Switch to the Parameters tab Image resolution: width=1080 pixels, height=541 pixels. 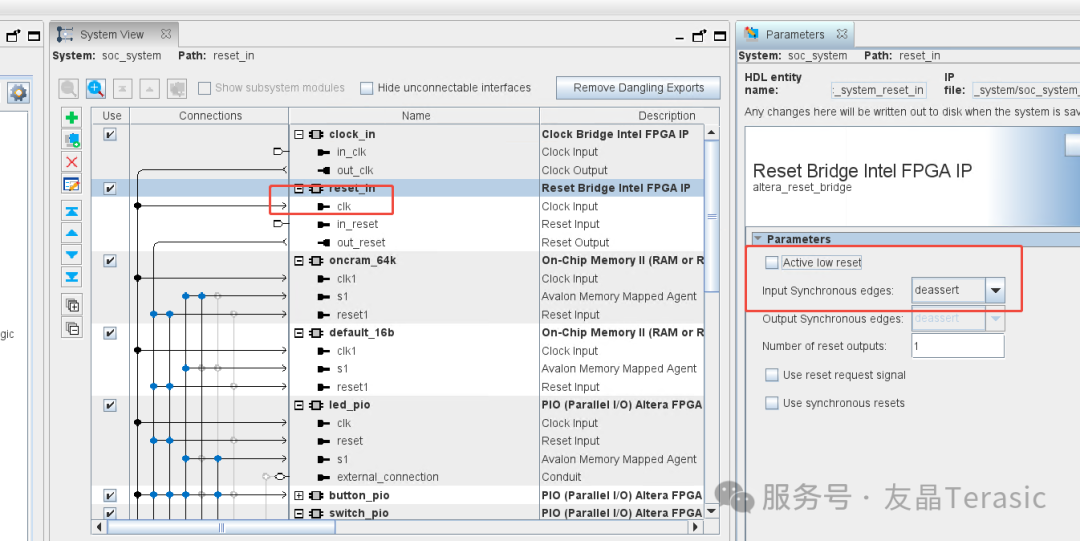click(x=795, y=34)
